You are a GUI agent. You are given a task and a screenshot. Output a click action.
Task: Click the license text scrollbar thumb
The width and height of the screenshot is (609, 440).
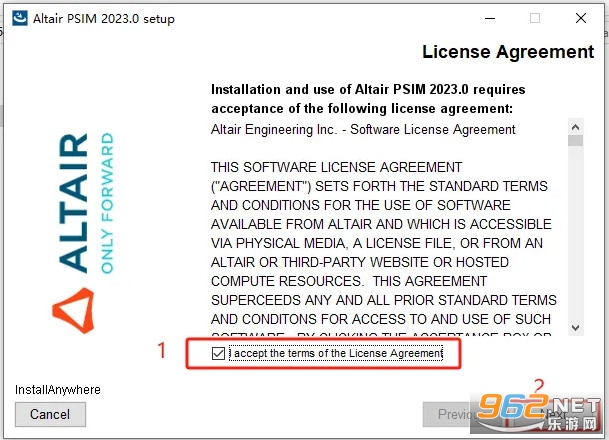[x=576, y=140]
